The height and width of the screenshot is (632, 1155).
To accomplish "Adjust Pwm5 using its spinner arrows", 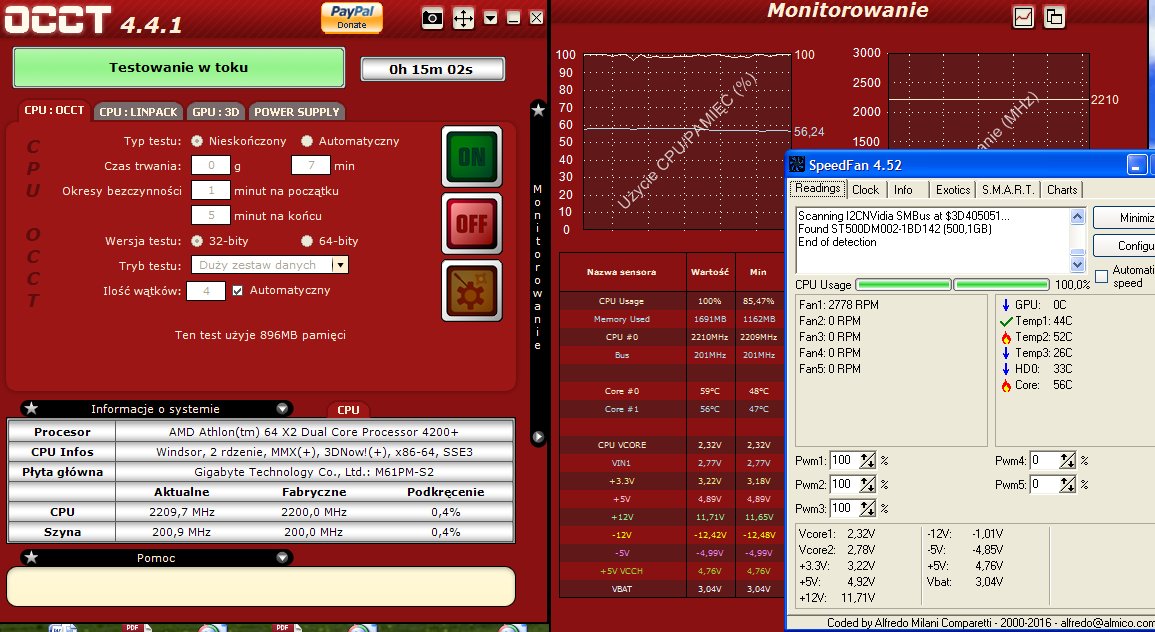I will tap(1067, 485).
